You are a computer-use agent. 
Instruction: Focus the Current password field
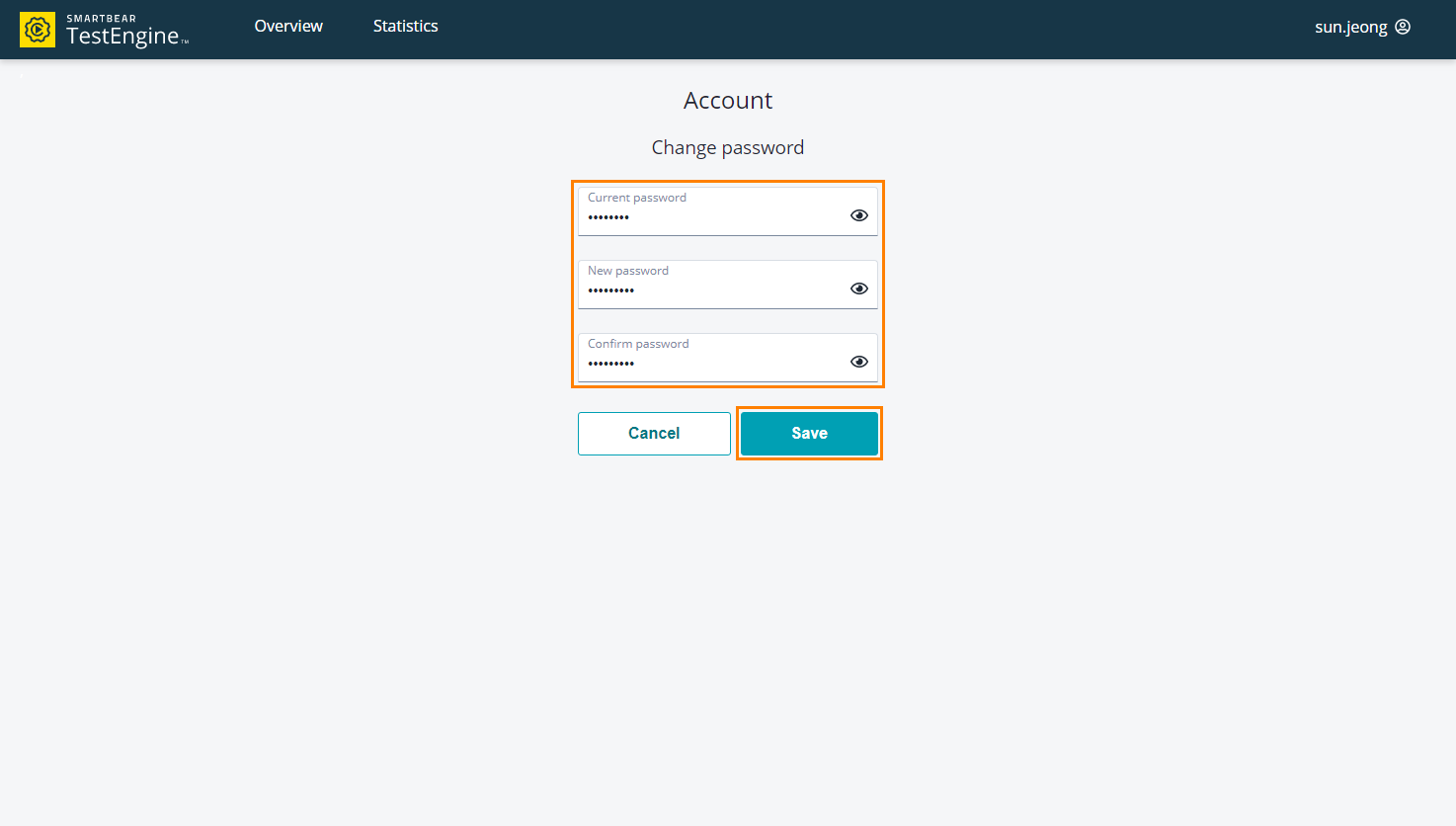click(727, 211)
